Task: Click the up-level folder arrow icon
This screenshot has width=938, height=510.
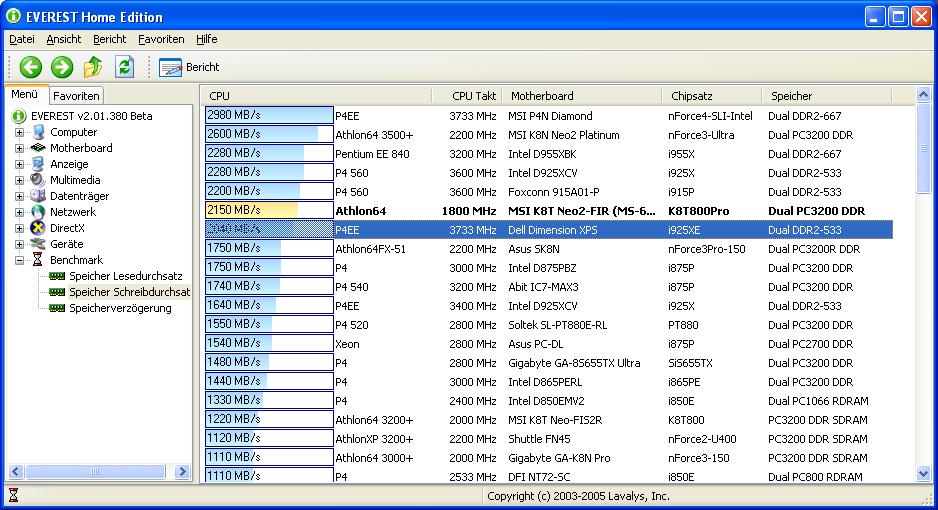Action: (x=93, y=67)
